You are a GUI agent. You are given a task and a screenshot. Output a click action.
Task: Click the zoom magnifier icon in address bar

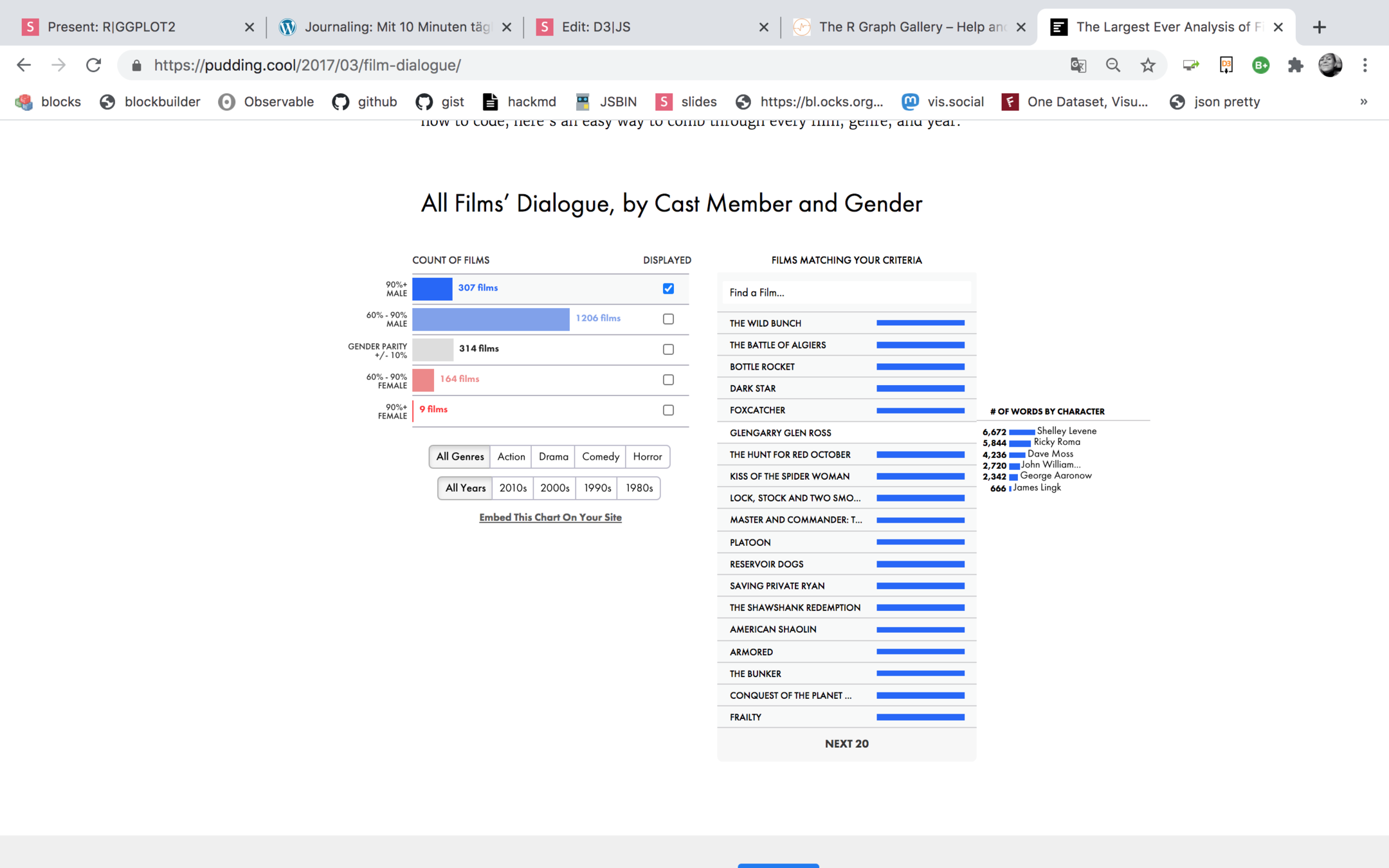[1112, 65]
